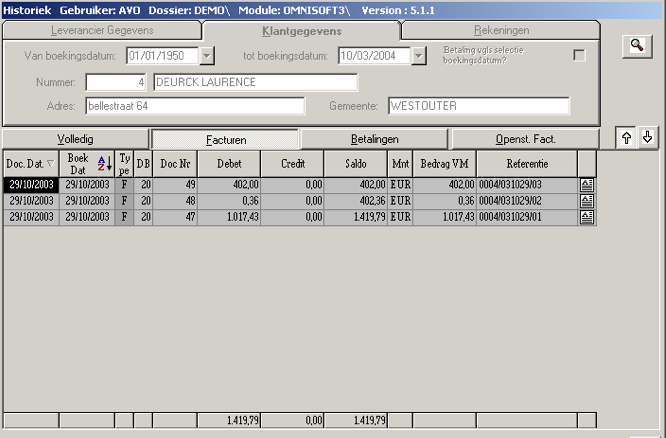The image size is (666, 438).
Task: Click Saldo cell 402,36
Action: (x=356, y=201)
